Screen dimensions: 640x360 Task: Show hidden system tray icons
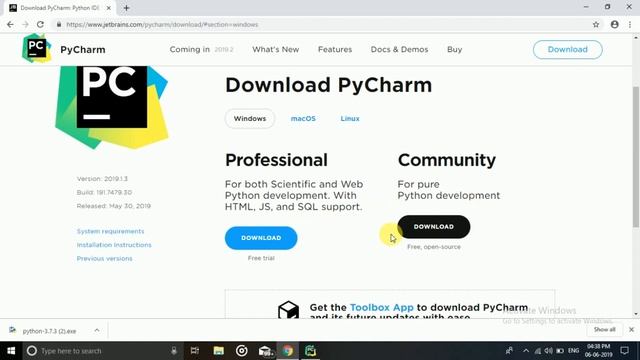tap(526, 351)
